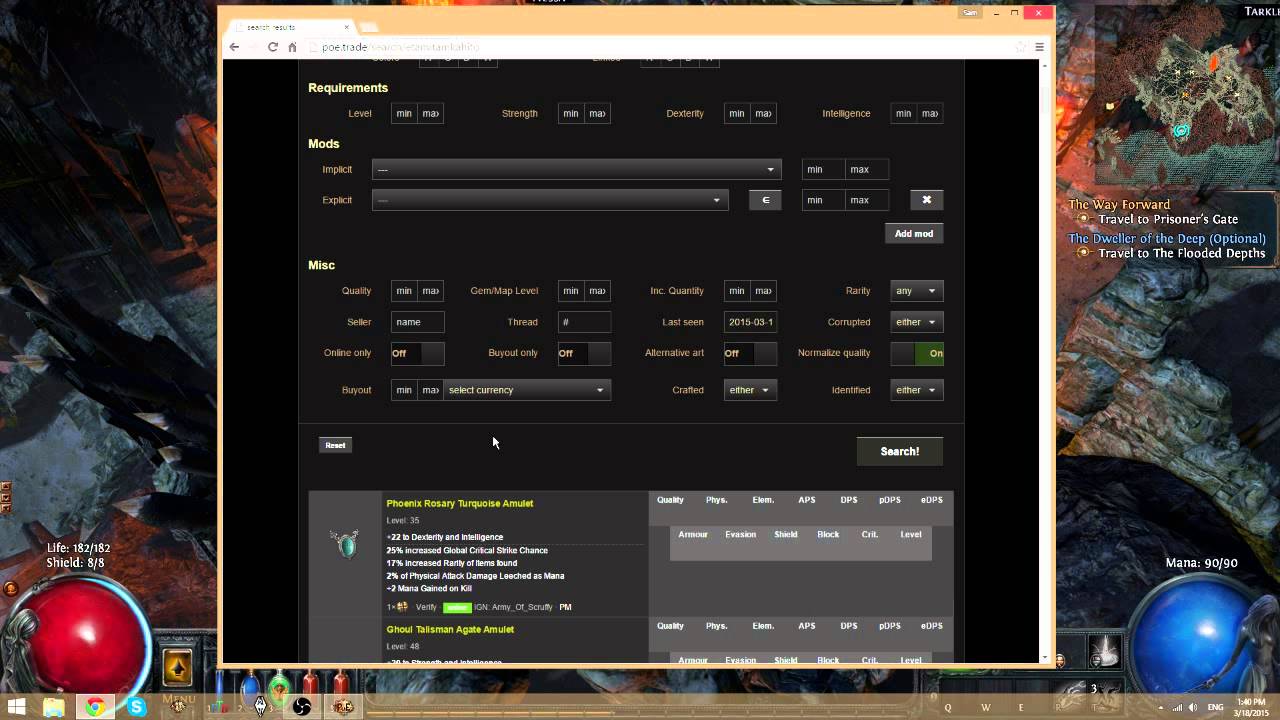Open the Chrome hamburger menu
The width and height of the screenshot is (1280, 720).
click(1040, 47)
